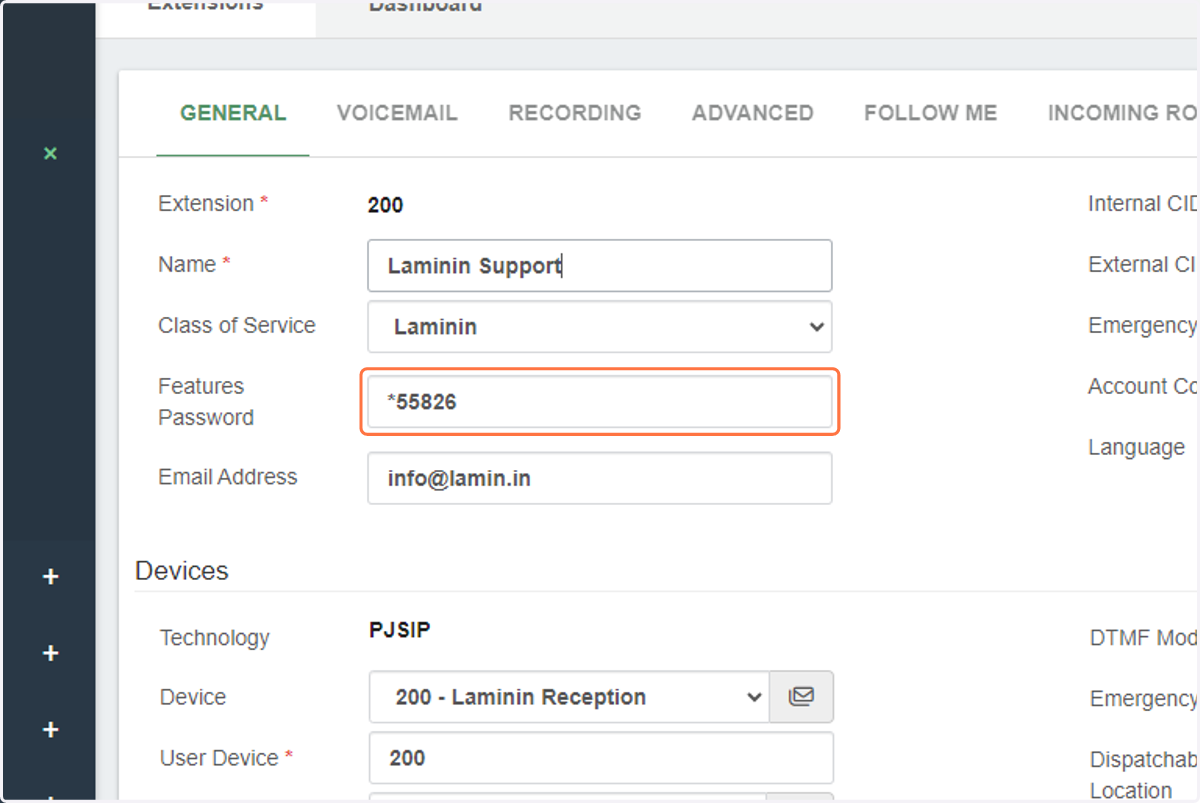Click the extension number 200 text

coord(385,205)
